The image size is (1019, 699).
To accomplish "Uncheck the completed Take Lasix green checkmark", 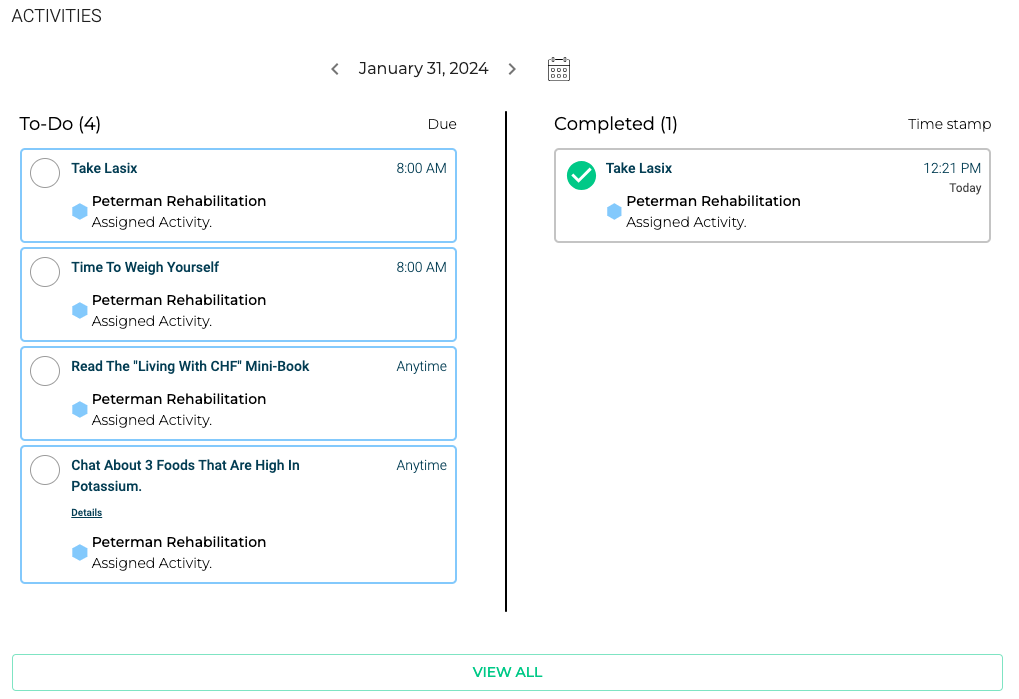I will [581, 175].
